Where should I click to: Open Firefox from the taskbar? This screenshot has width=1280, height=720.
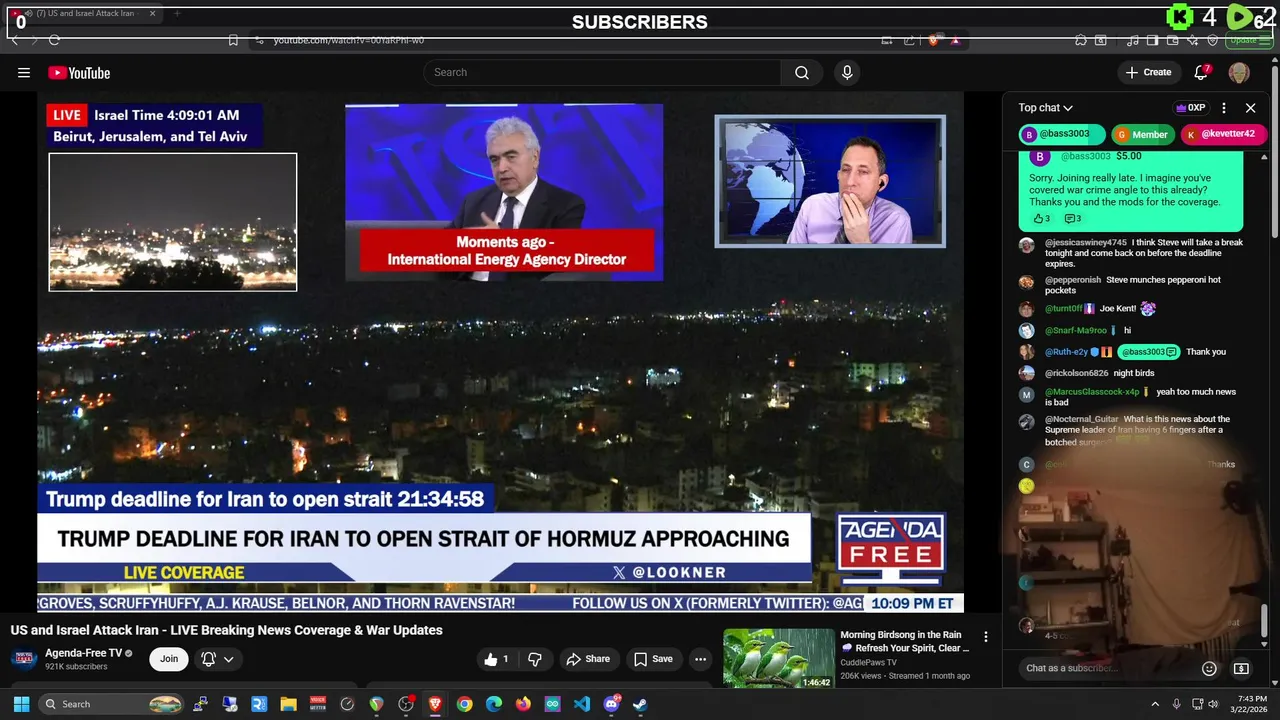tap(523, 704)
